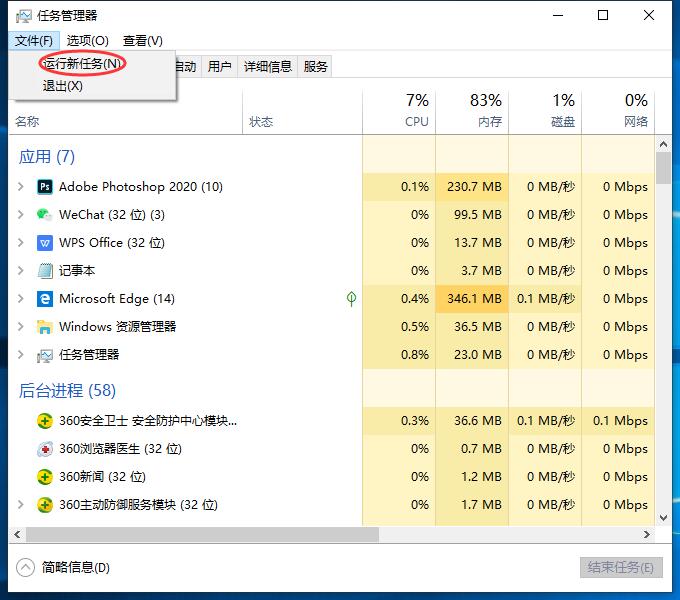
Task: Expand the Microsoft Edge (14) row
Action: click(x=20, y=299)
